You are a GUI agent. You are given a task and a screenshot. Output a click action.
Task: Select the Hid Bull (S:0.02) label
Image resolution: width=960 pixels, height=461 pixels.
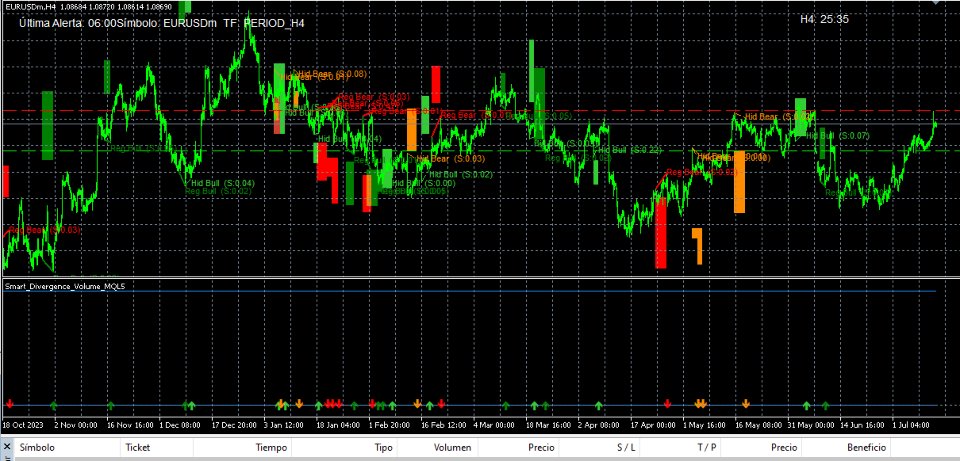point(460,174)
